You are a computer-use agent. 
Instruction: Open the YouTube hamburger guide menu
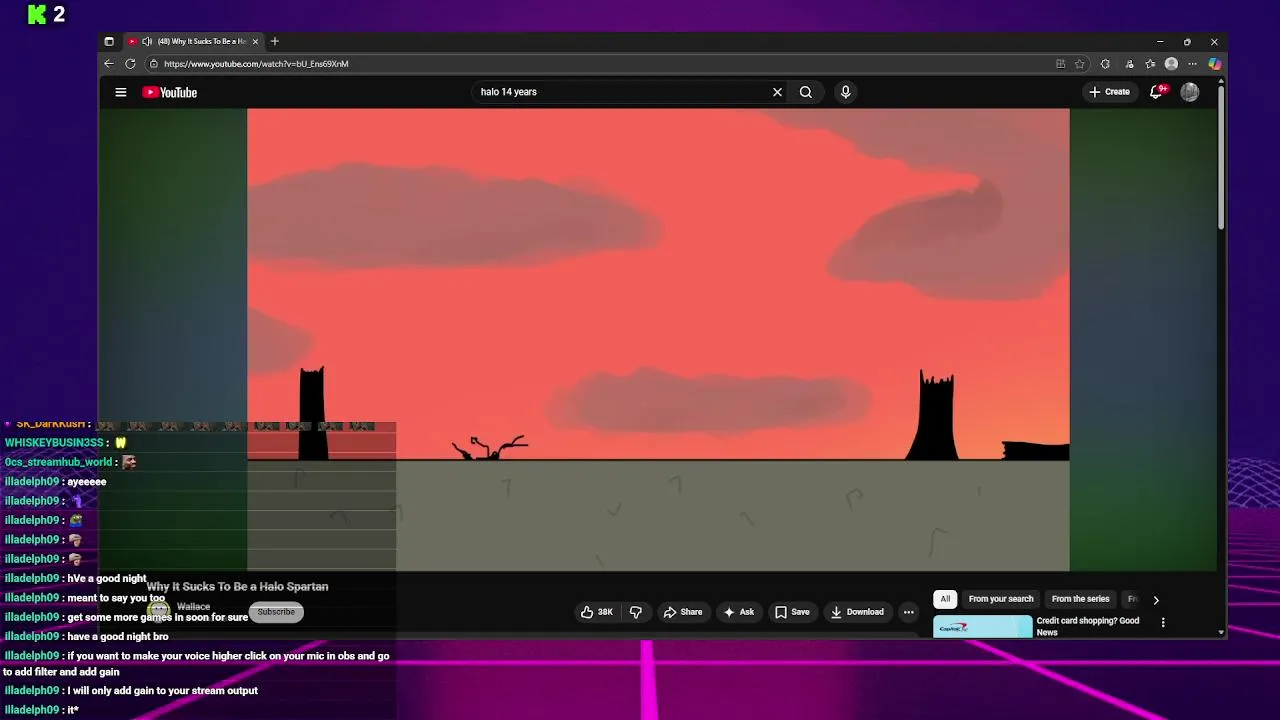coord(121,92)
